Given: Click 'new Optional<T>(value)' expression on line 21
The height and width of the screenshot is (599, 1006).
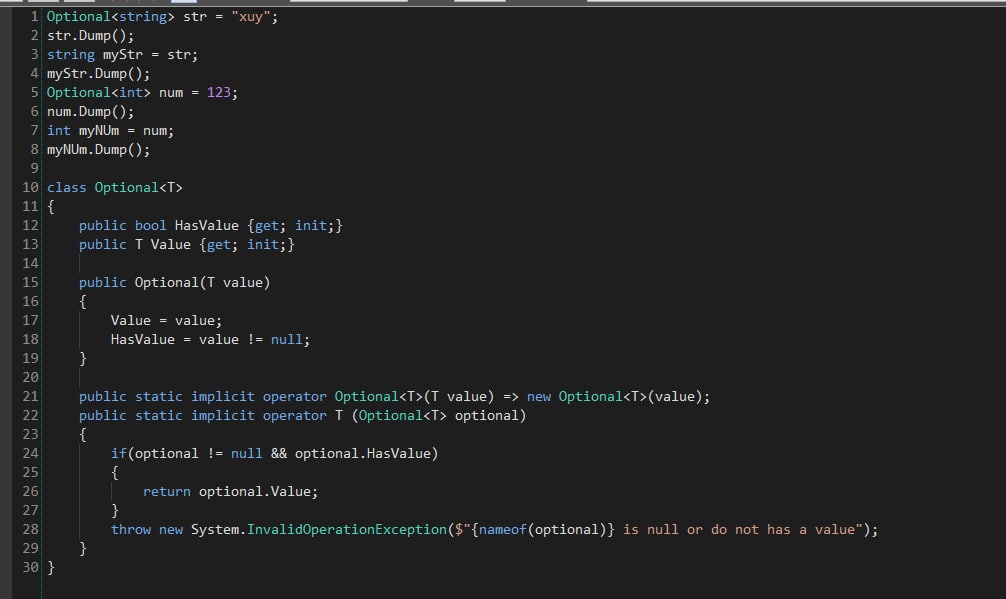Looking at the screenshot, I should tap(615, 396).
